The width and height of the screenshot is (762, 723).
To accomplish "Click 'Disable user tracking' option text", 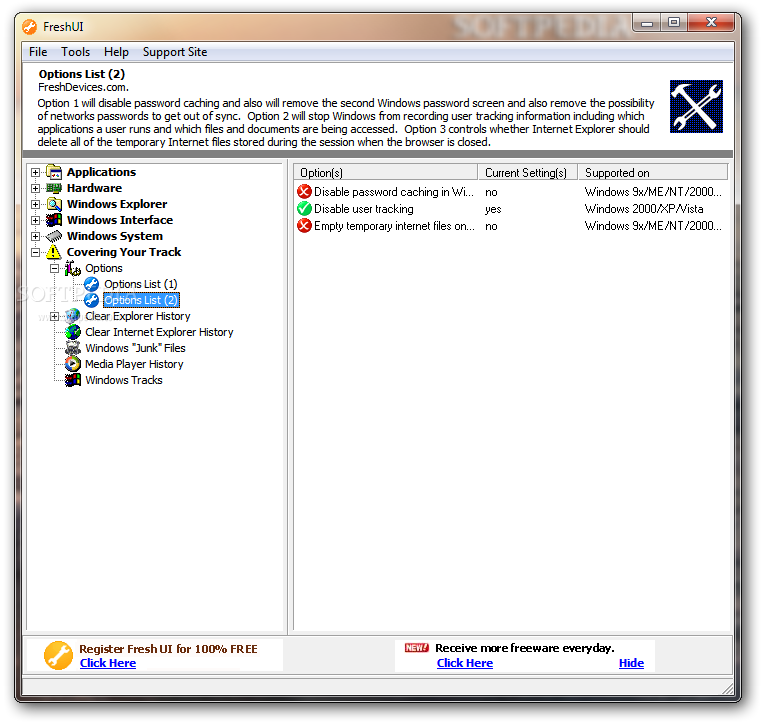I will 364,209.
